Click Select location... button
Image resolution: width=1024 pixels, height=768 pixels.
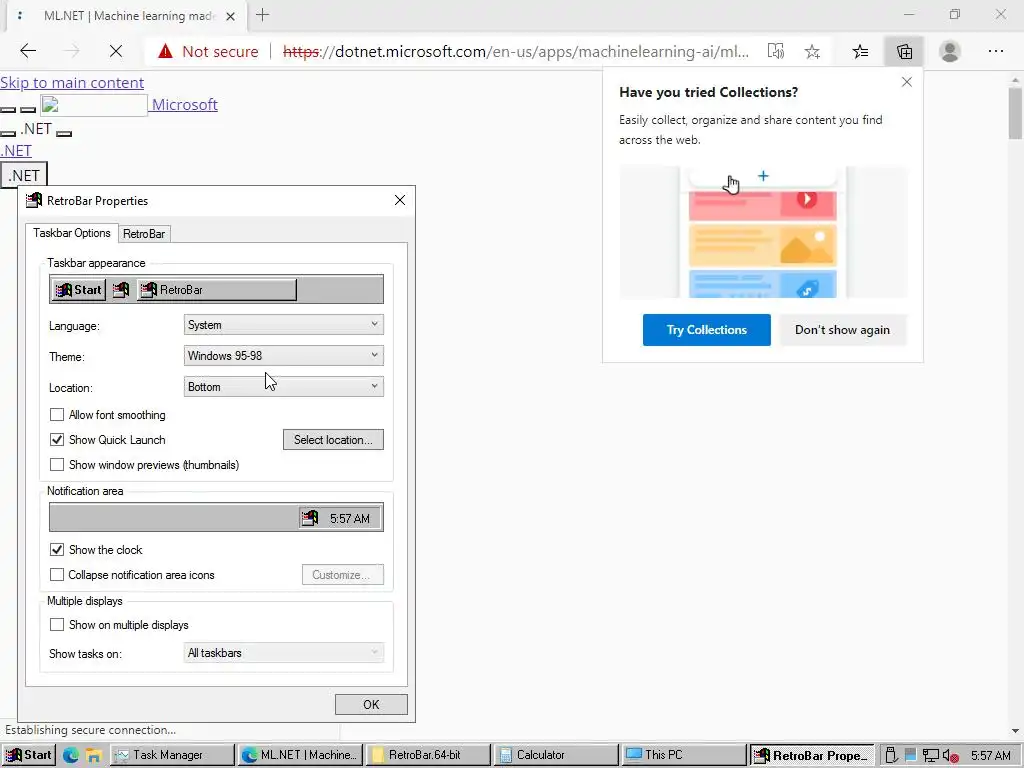click(333, 440)
